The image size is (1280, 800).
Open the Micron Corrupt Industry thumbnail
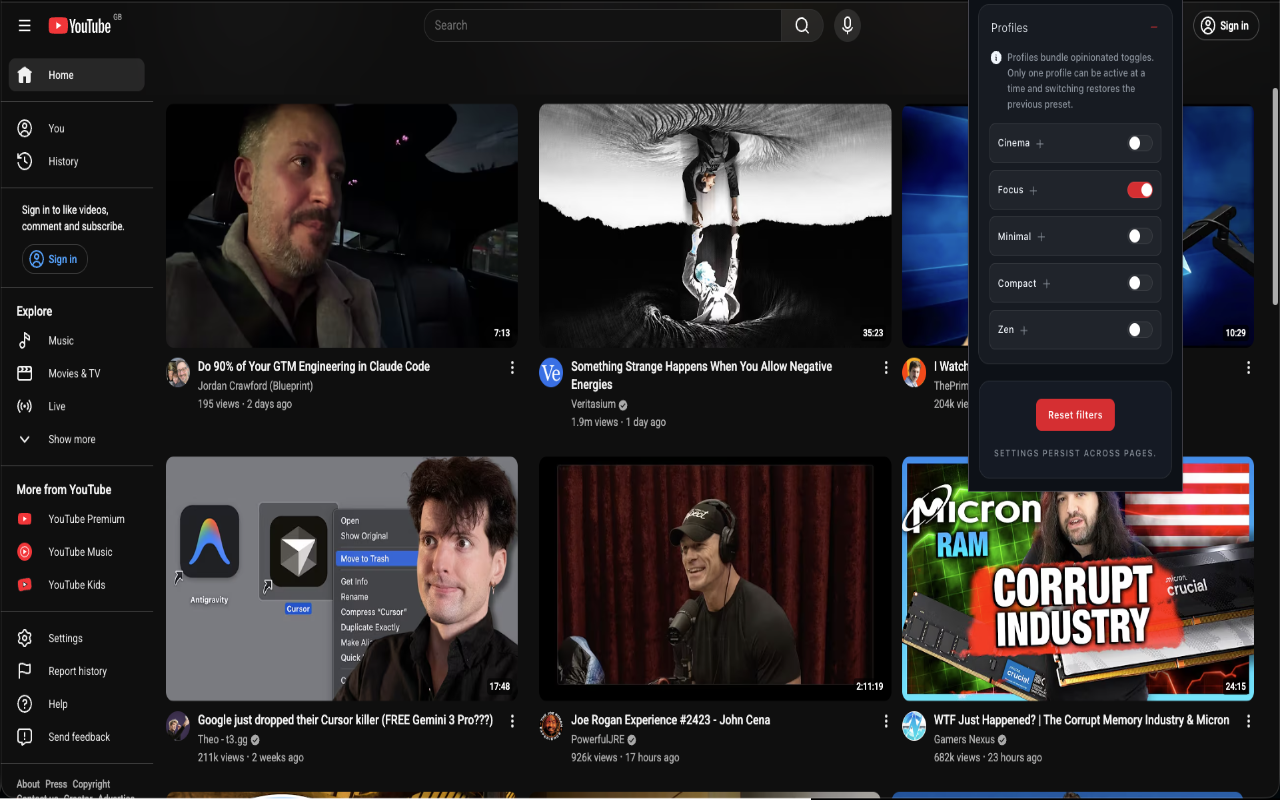(1078, 579)
